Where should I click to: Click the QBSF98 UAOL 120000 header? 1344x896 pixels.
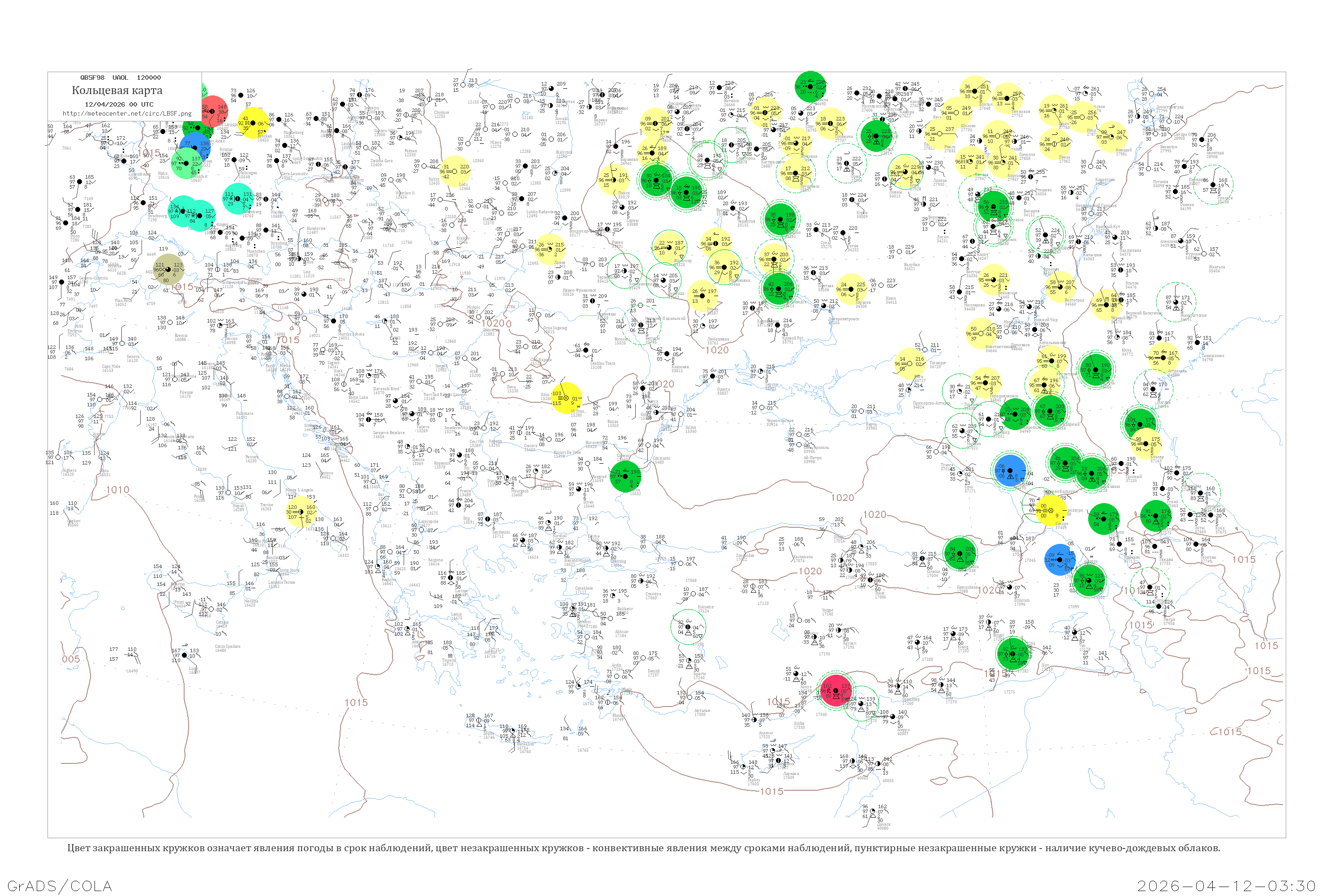[121, 78]
